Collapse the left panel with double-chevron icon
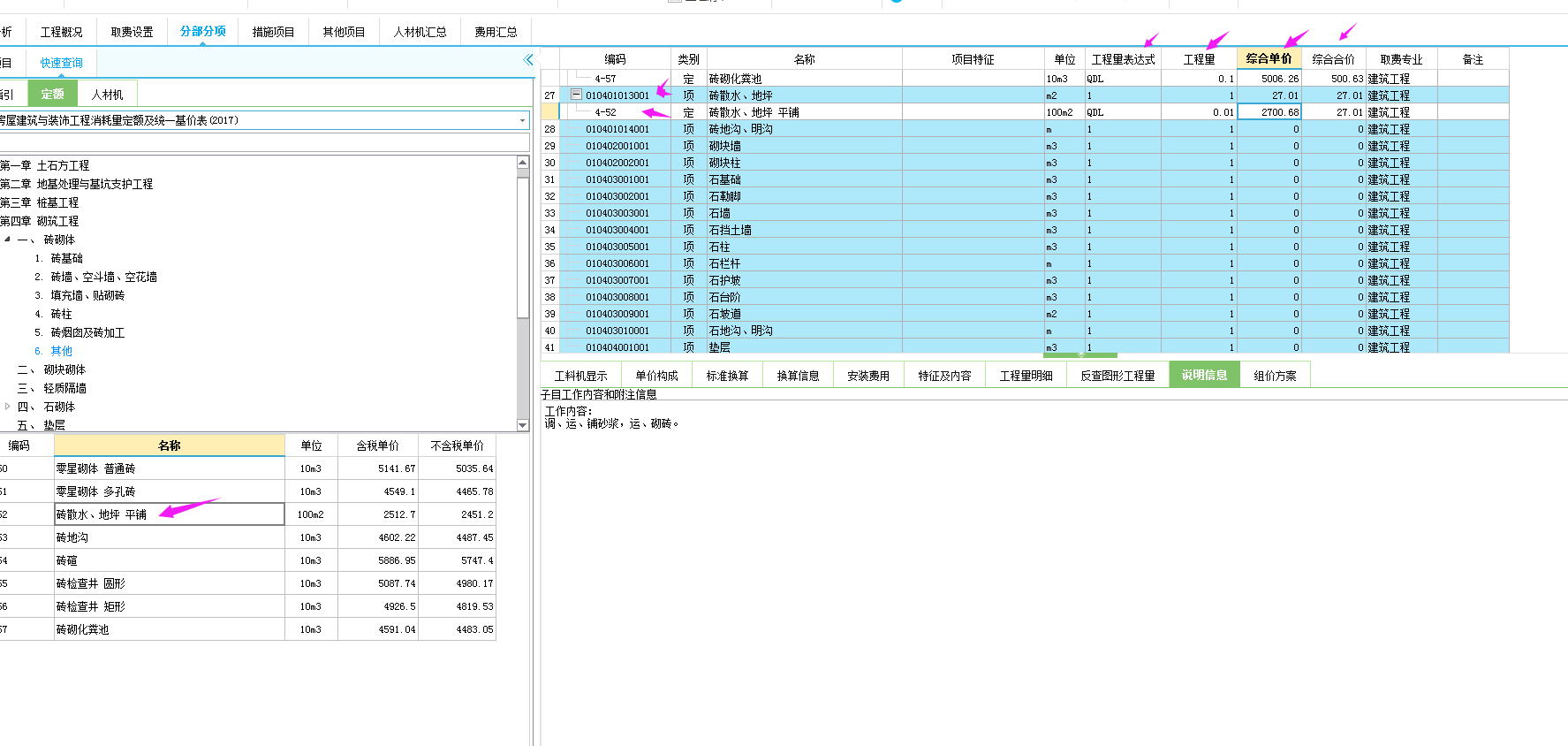Viewport: 1568px width, 746px height. click(528, 60)
